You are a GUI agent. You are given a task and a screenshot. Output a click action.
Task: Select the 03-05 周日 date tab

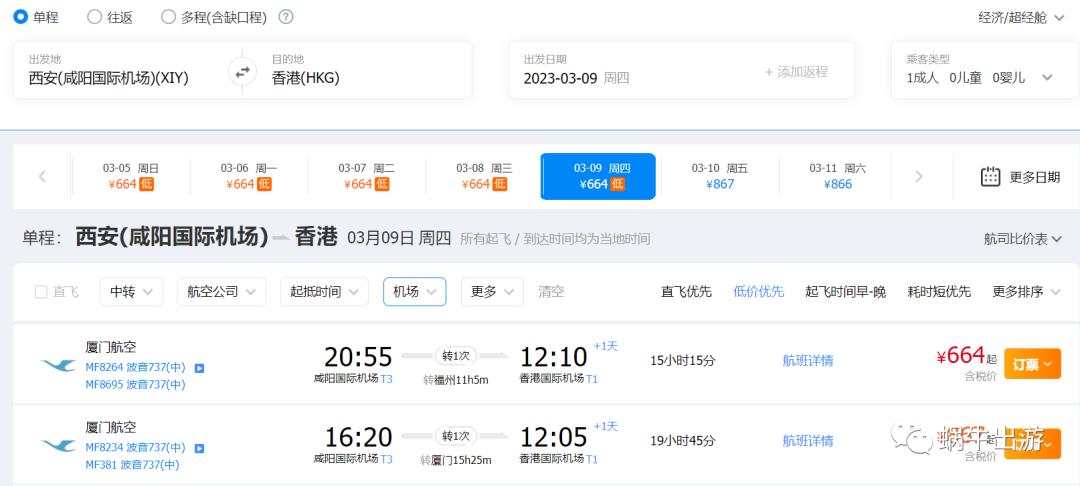pyautogui.click(x=131, y=176)
